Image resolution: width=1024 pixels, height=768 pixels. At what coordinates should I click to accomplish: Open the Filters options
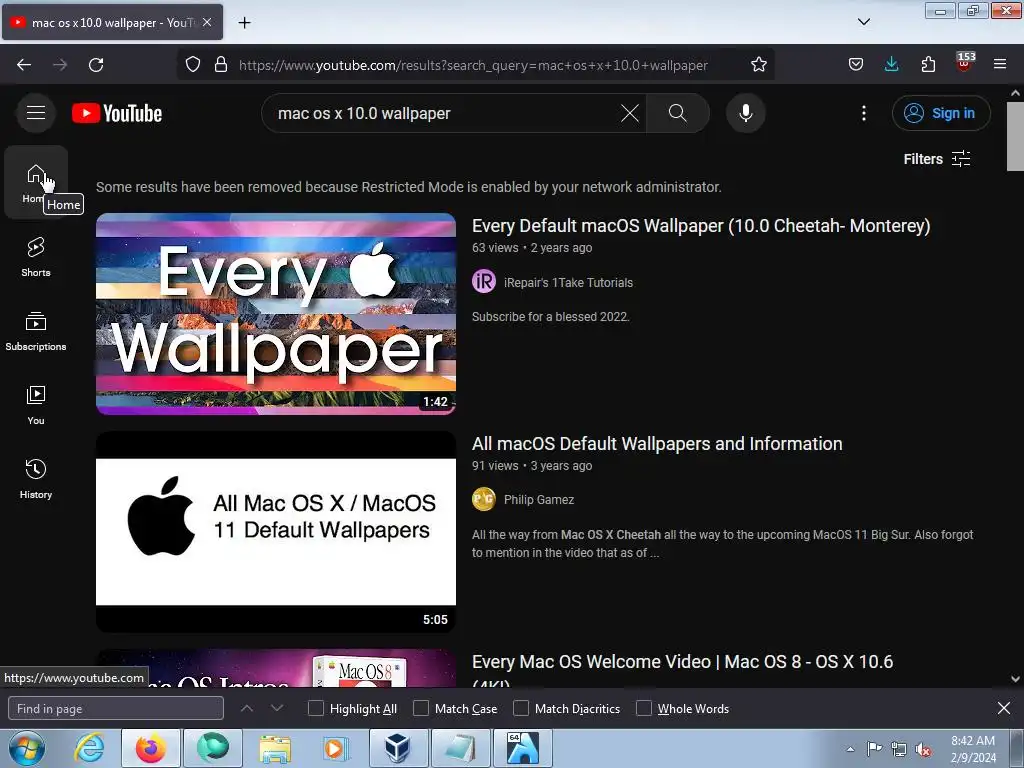point(936,159)
